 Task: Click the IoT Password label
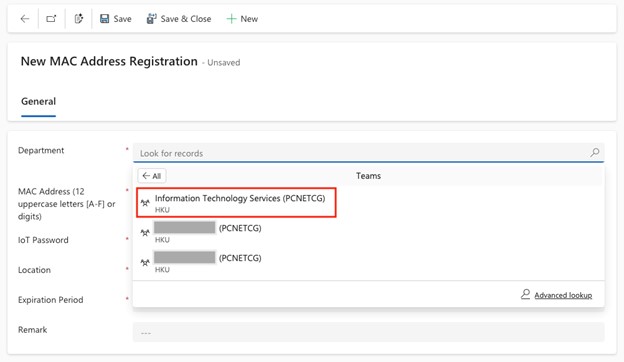(x=43, y=240)
